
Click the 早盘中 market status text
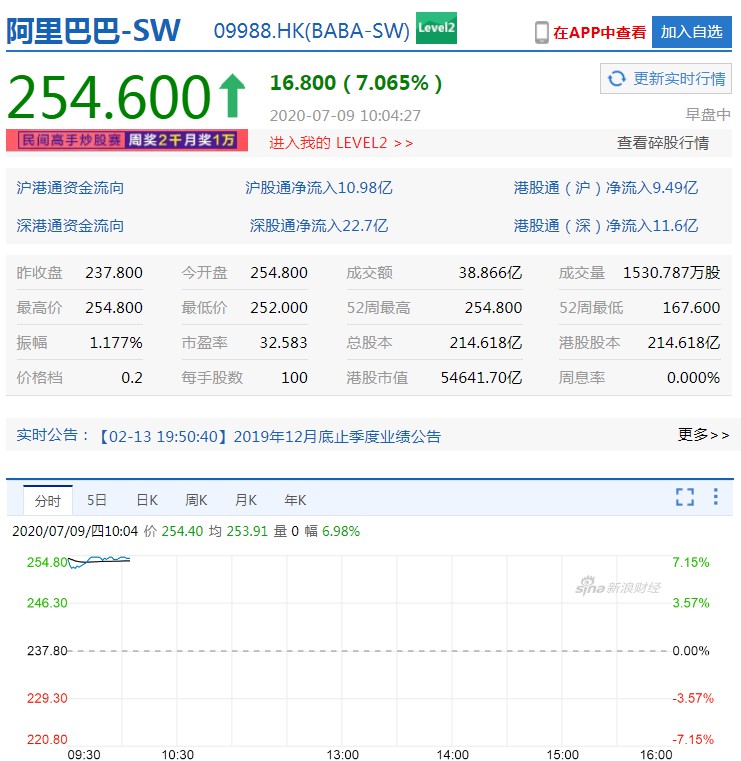(708, 115)
